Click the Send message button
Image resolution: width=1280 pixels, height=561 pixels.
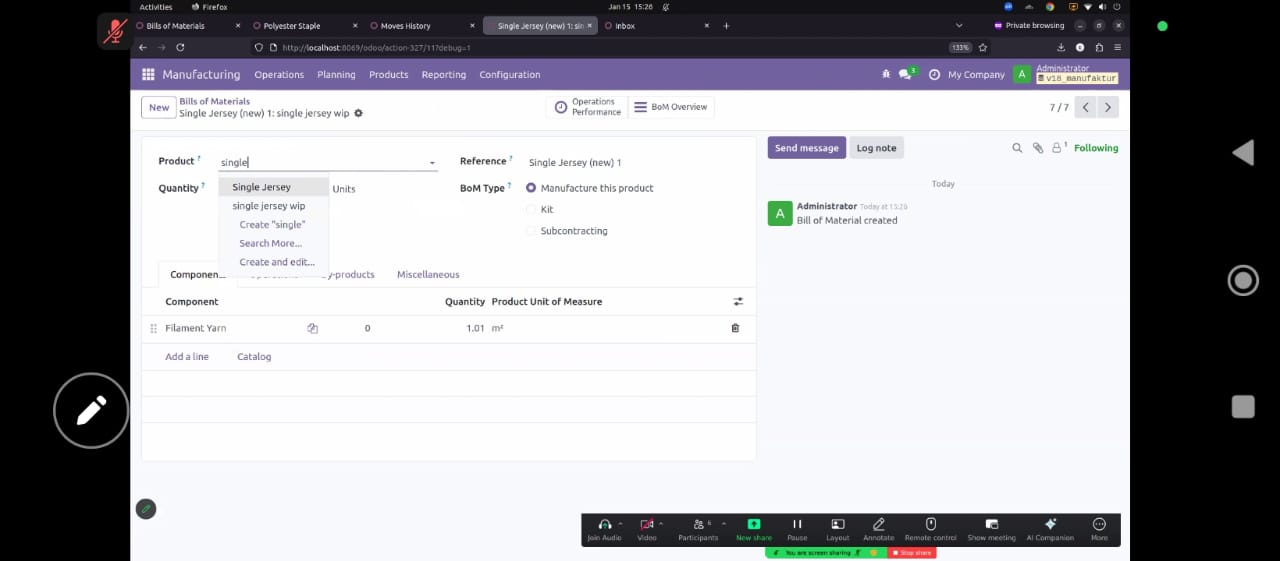click(x=806, y=148)
